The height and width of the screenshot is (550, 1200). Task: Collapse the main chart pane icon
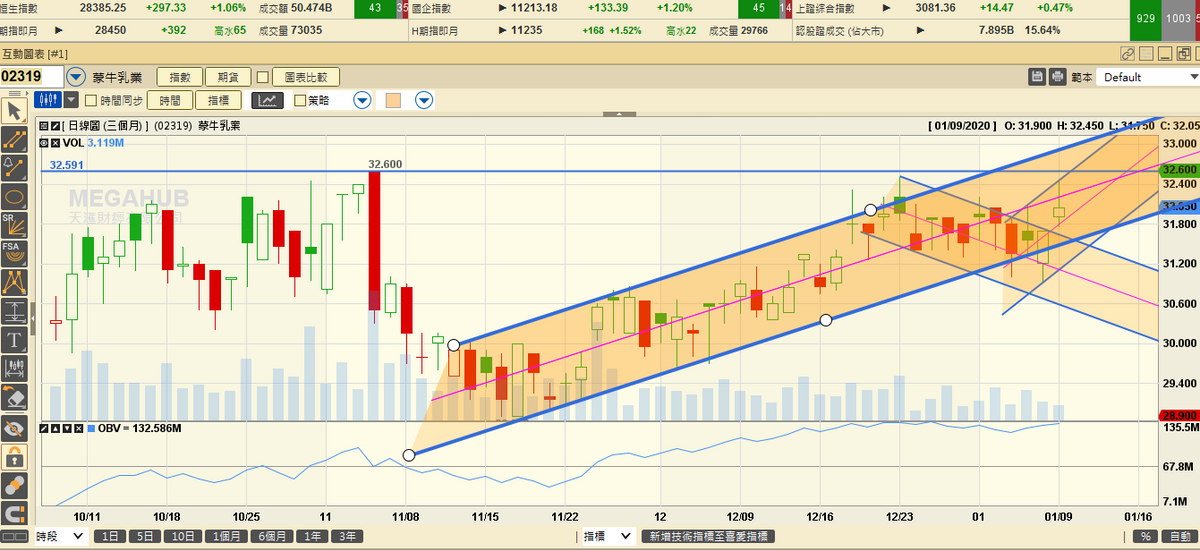point(45,126)
